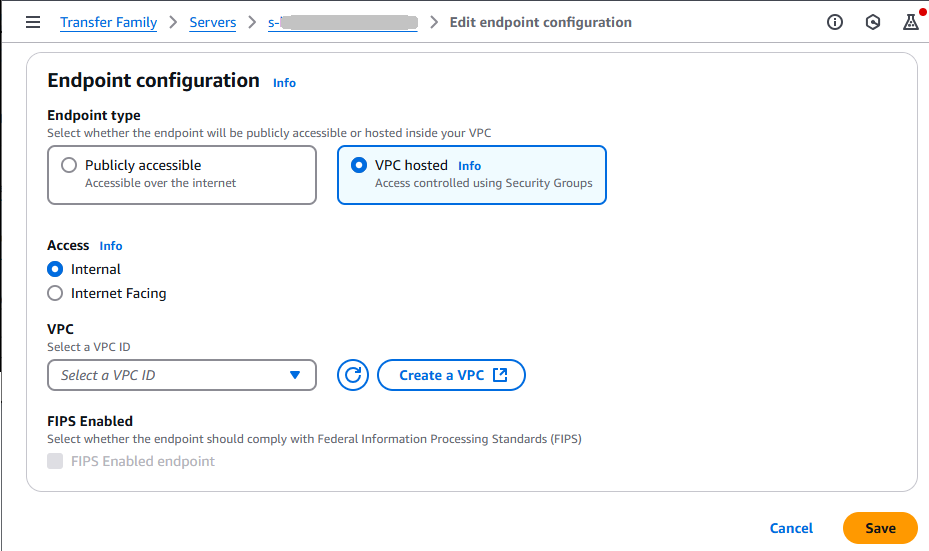Go to Transfer Family breadcrumb

tap(108, 22)
